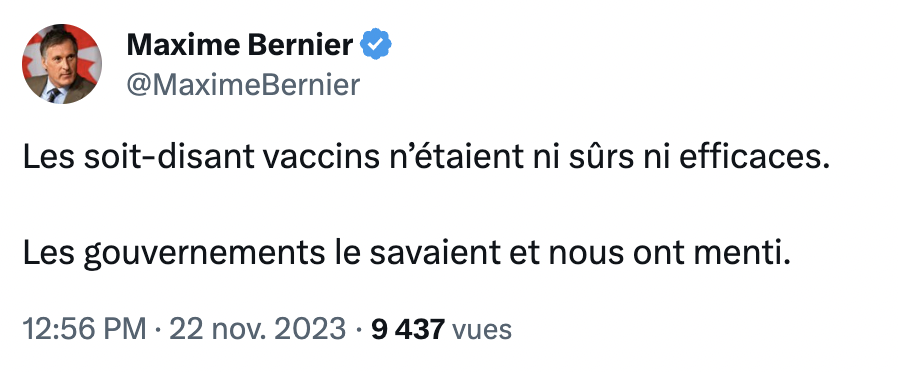This screenshot has width=898, height=372.
Task: Click the 12:56 PM timestamp
Action: tap(84, 329)
